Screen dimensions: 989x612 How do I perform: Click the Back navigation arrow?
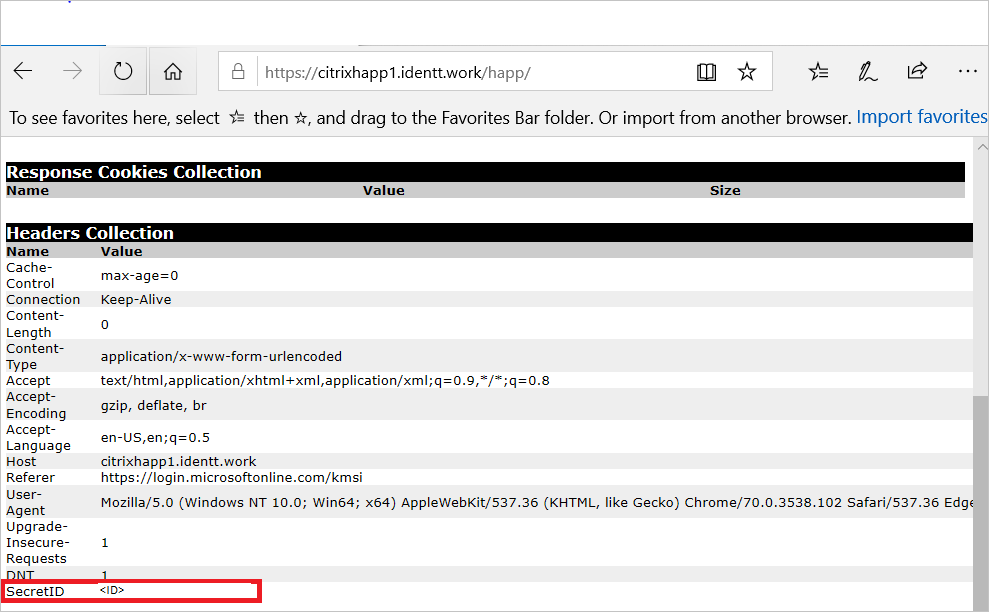23,71
